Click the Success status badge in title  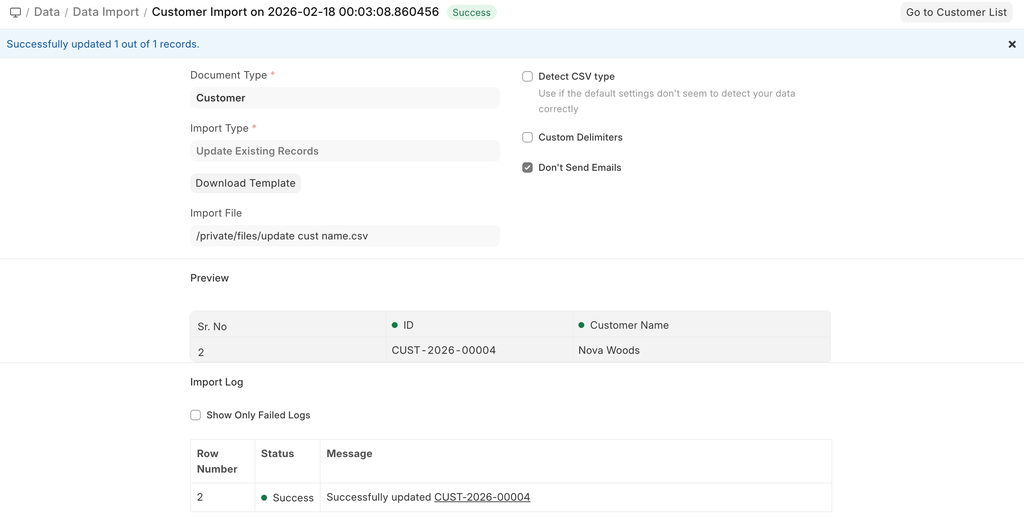click(x=471, y=13)
